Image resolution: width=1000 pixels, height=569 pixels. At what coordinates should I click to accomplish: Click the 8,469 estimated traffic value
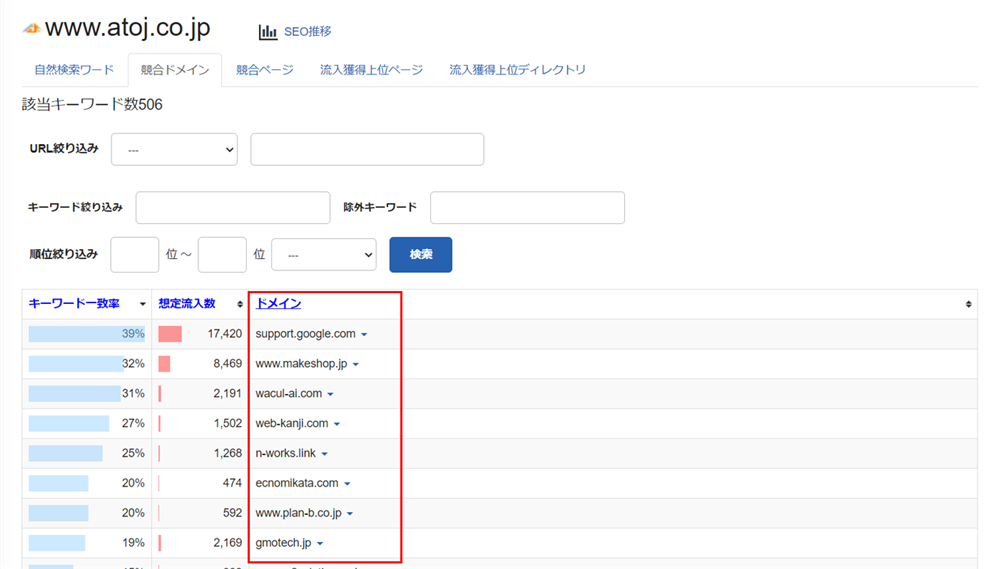(x=228, y=364)
